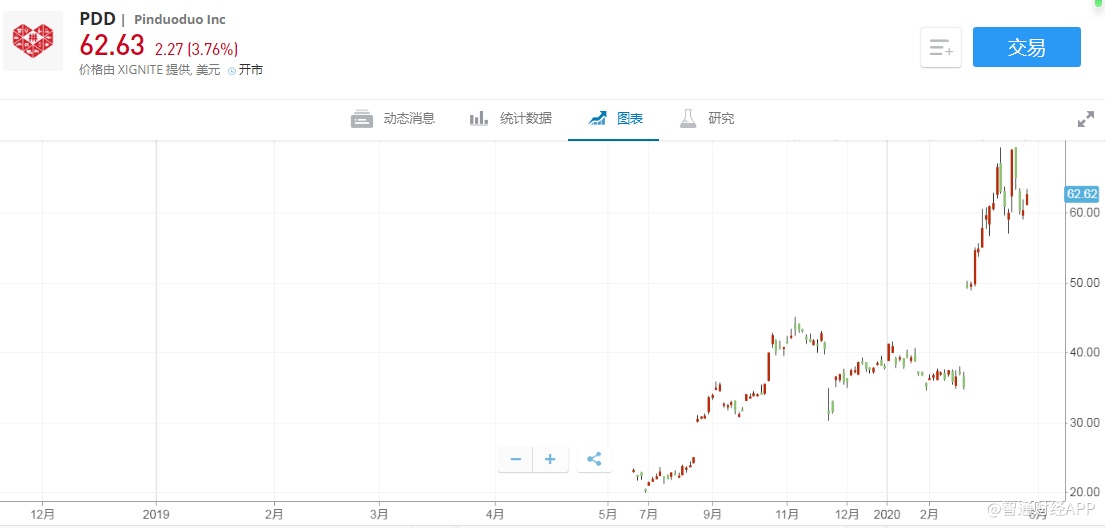1105x528 pixels.
Task: Click the Pinduoduo Inc company name
Action: (180, 20)
